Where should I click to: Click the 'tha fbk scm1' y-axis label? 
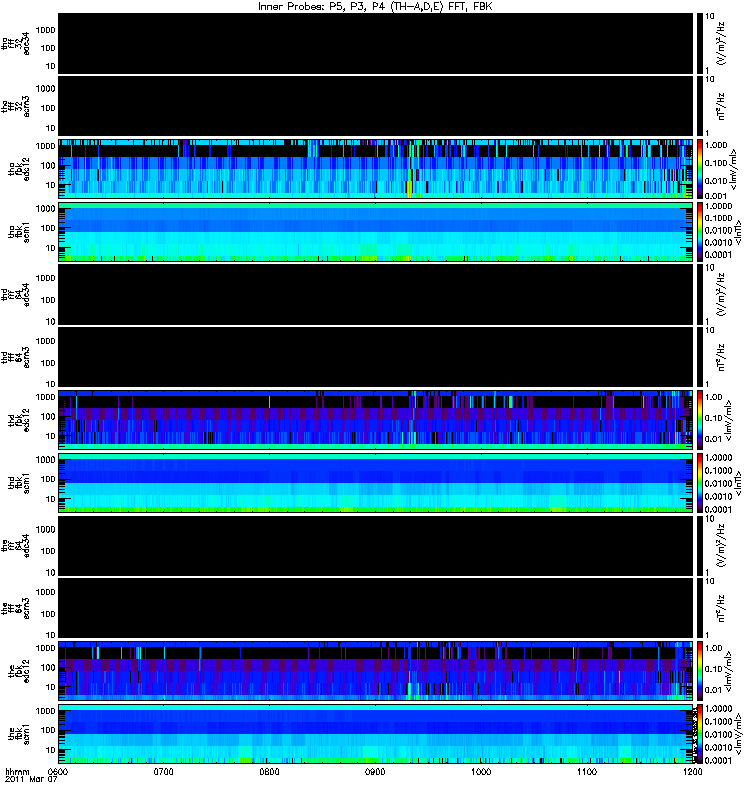(19, 232)
